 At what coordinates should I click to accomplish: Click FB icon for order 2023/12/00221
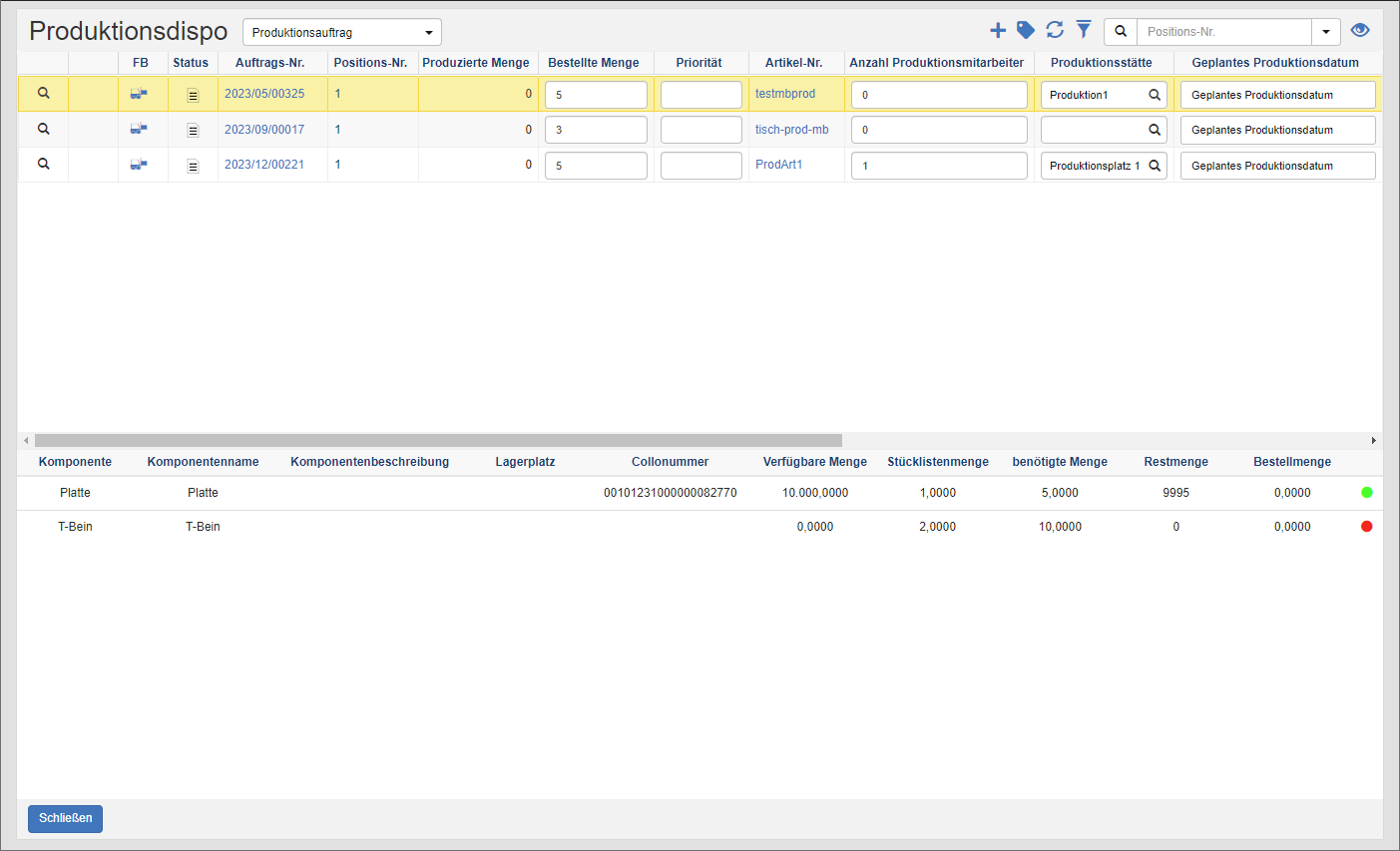(139, 165)
